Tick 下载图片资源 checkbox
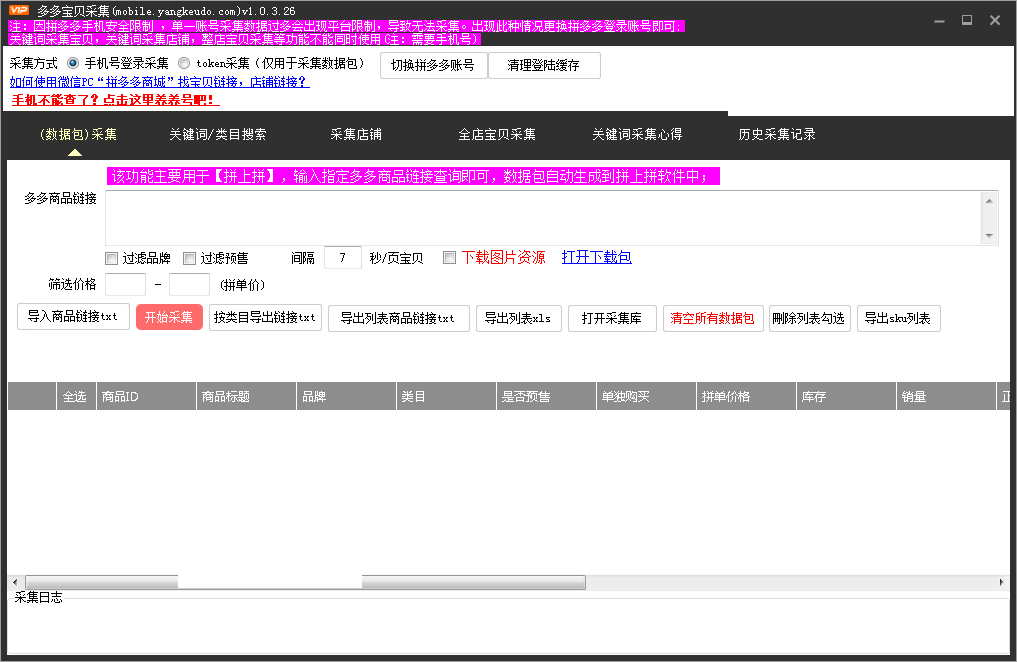 click(449, 257)
